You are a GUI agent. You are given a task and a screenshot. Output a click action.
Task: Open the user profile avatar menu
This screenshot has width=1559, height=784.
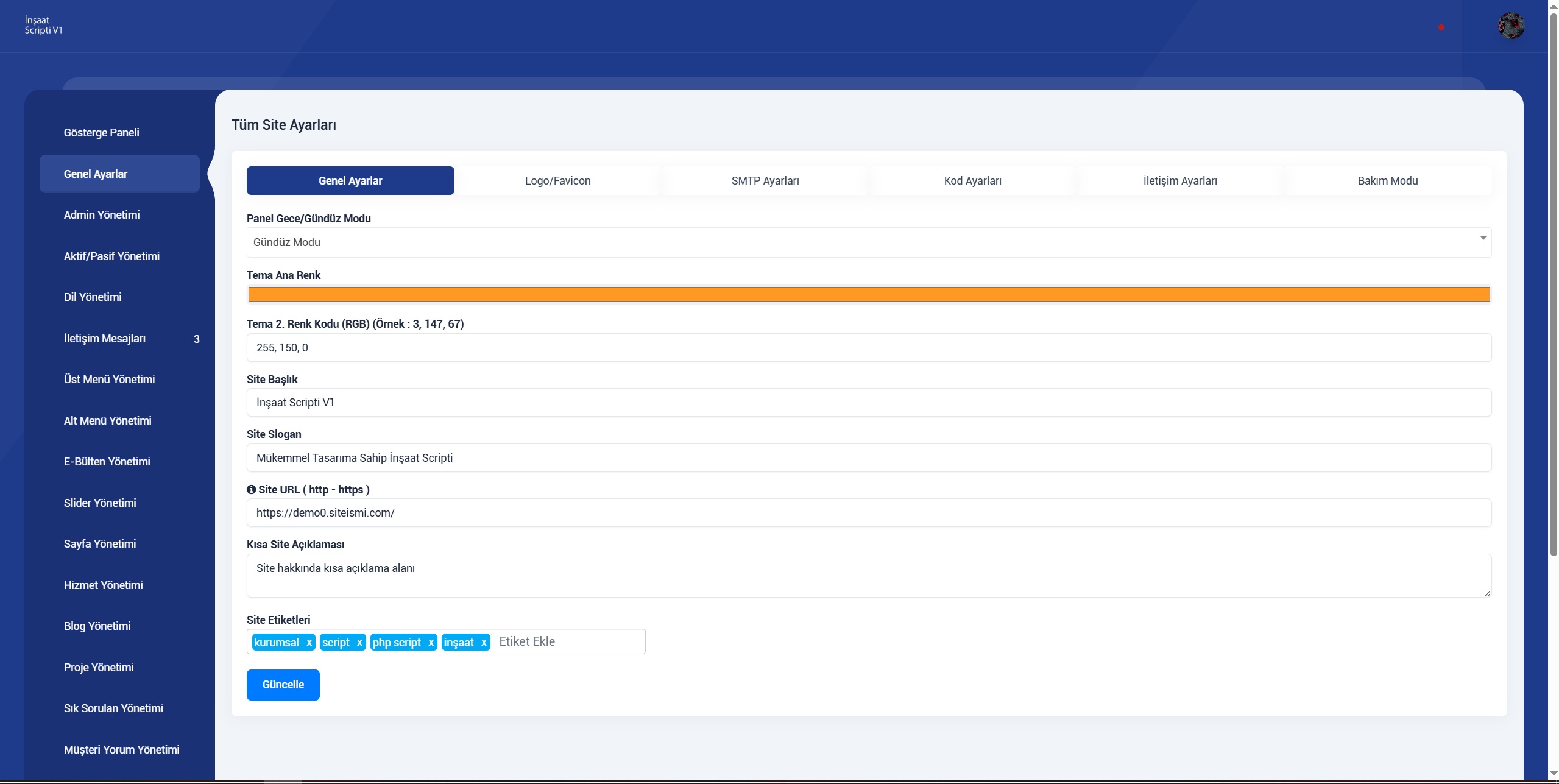click(1511, 26)
